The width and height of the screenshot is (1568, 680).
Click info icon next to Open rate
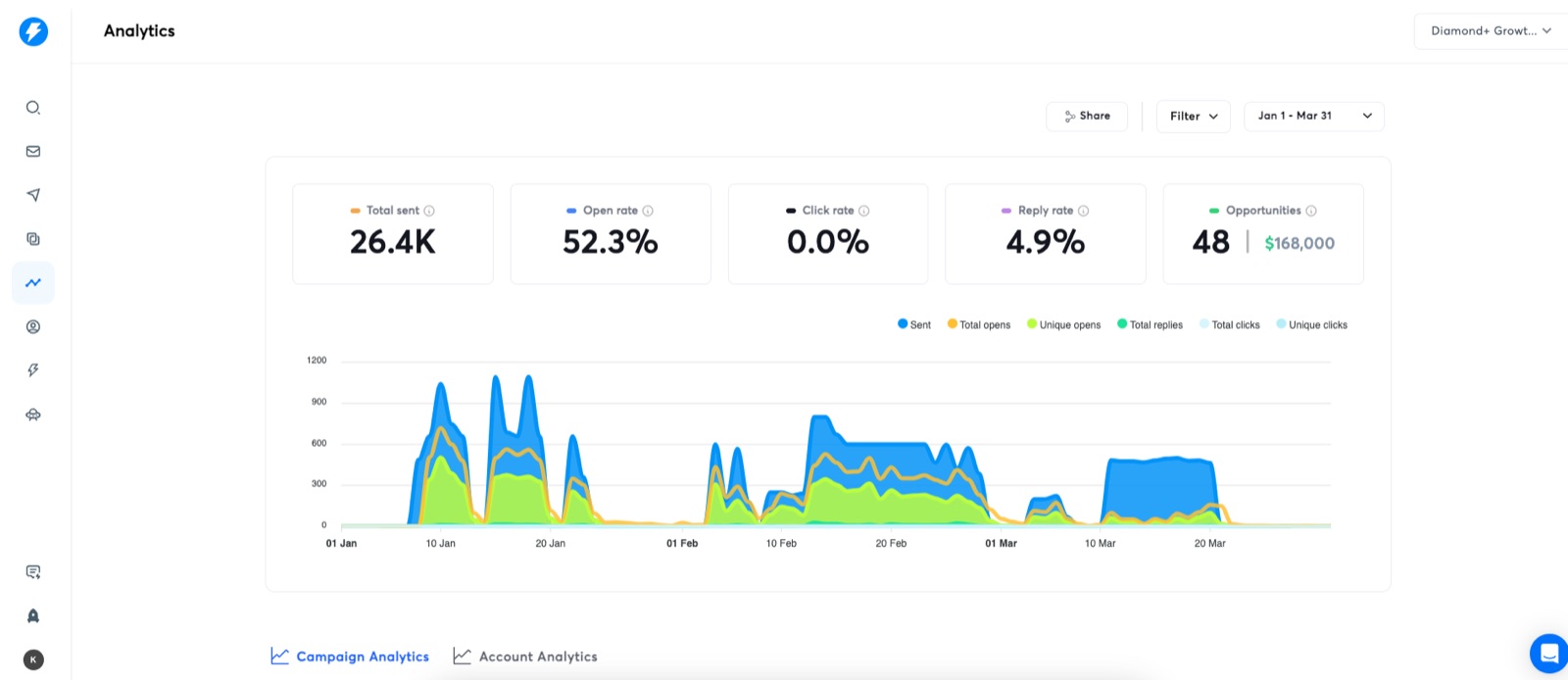point(648,211)
